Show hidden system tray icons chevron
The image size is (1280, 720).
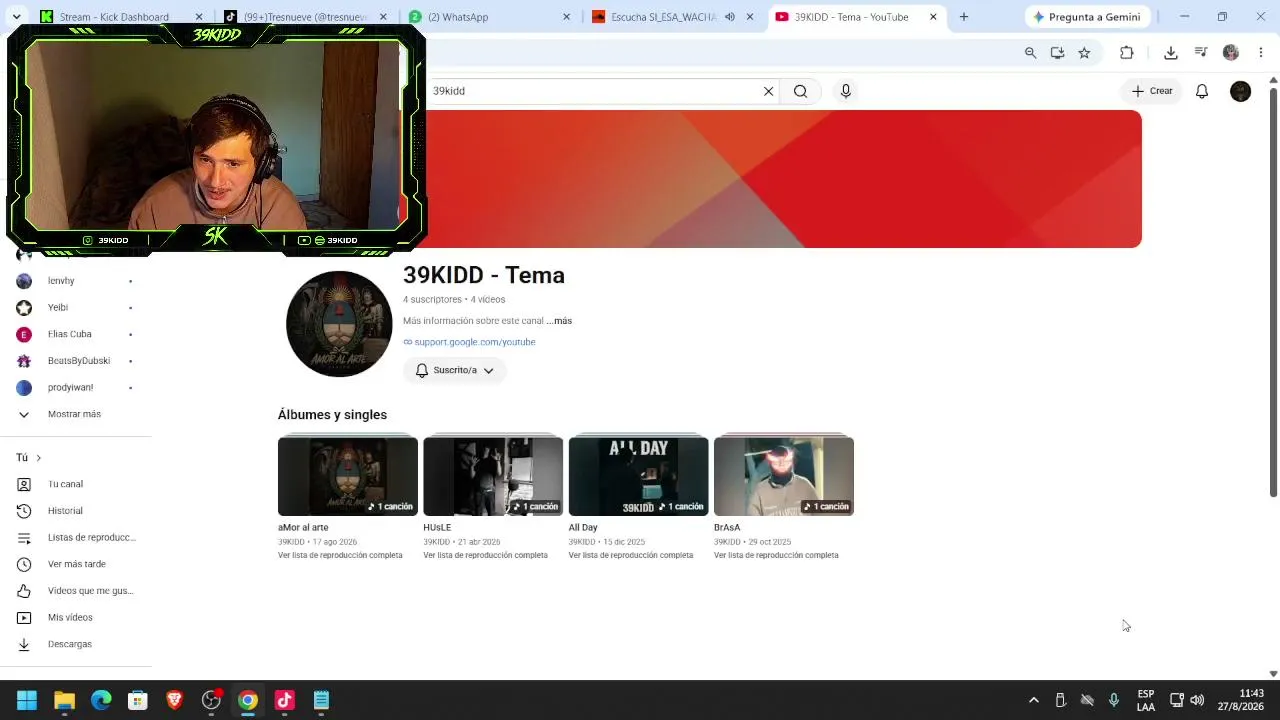point(1034,700)
